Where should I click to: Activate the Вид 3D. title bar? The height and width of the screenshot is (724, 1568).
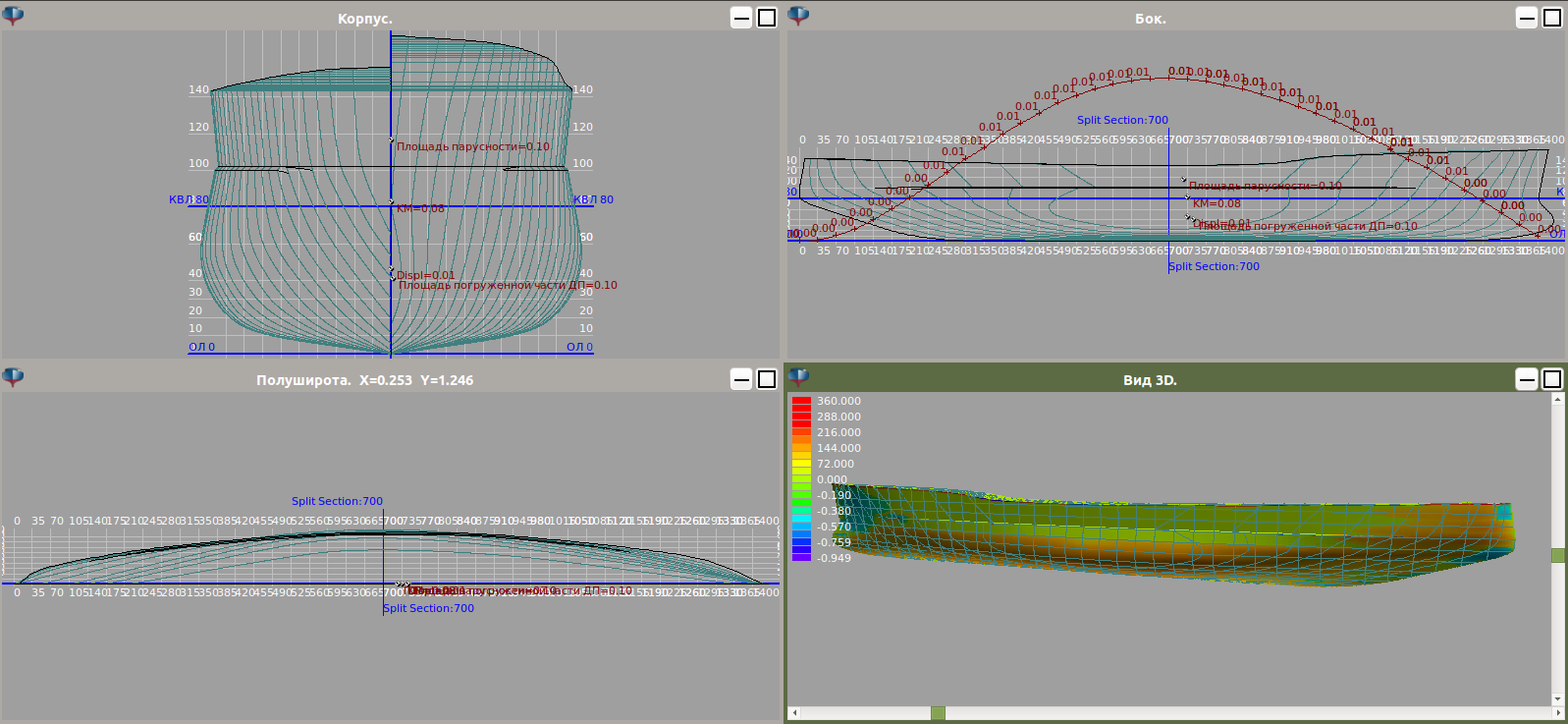(x=1150, y=380)
